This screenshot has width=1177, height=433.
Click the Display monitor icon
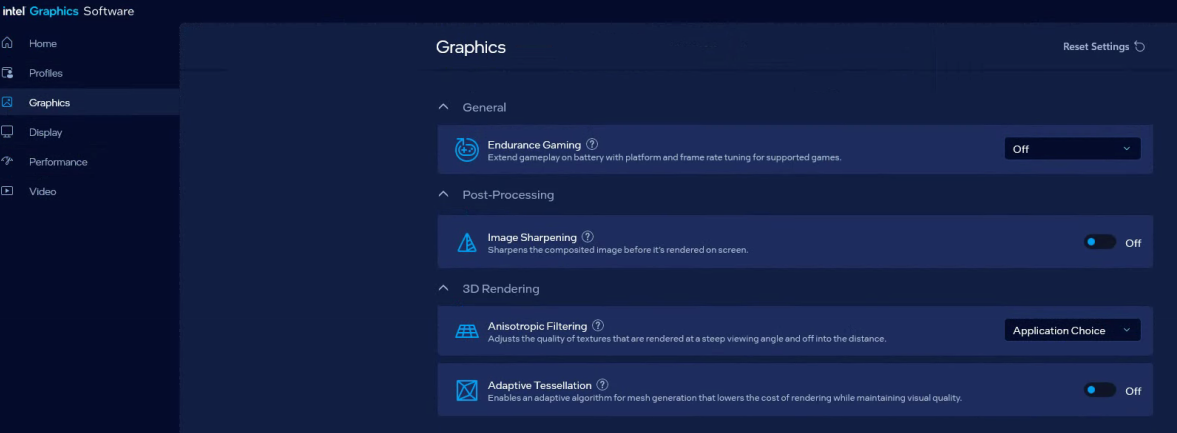pos(8,132)
